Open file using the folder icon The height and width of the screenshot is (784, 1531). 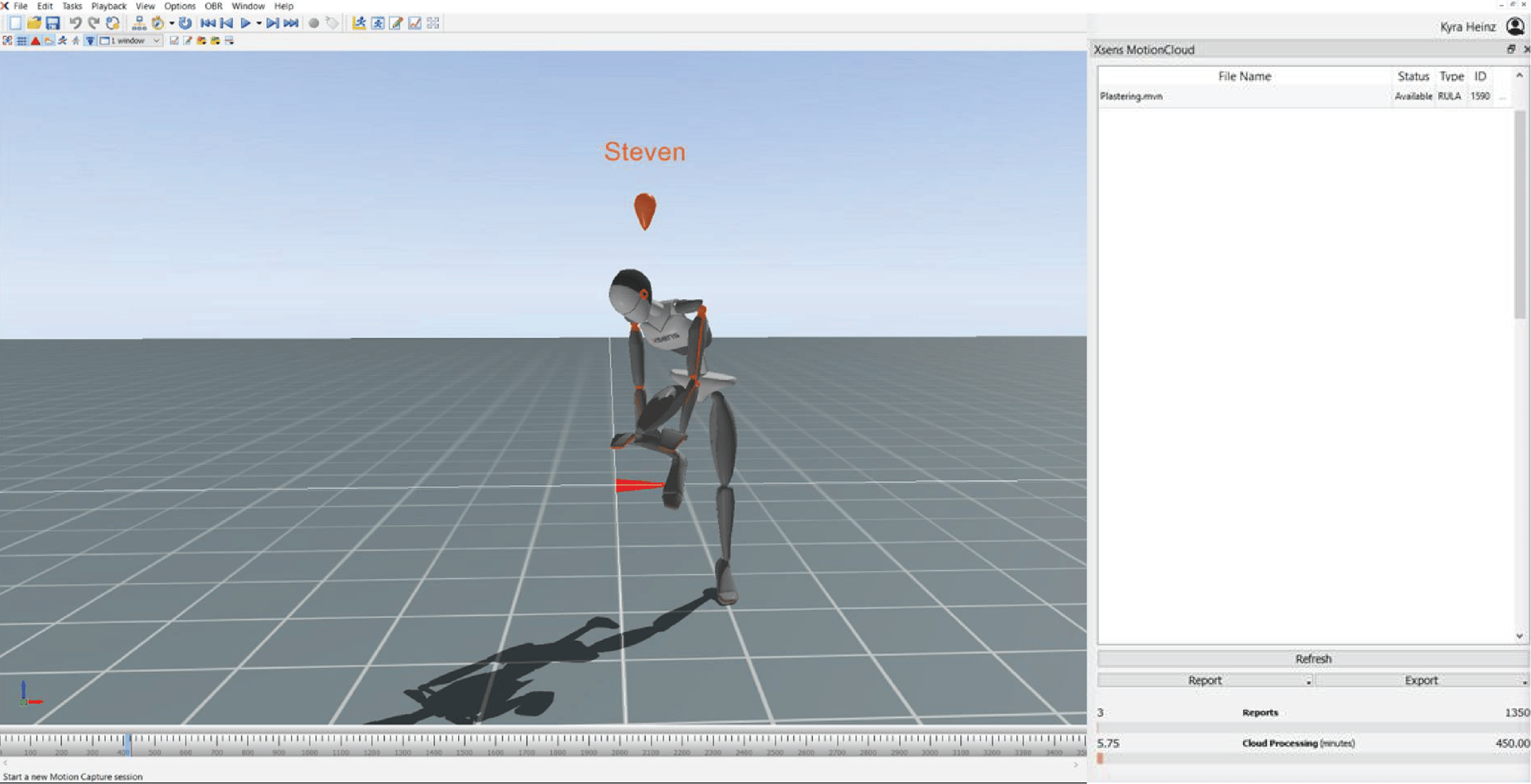(33, 23)
